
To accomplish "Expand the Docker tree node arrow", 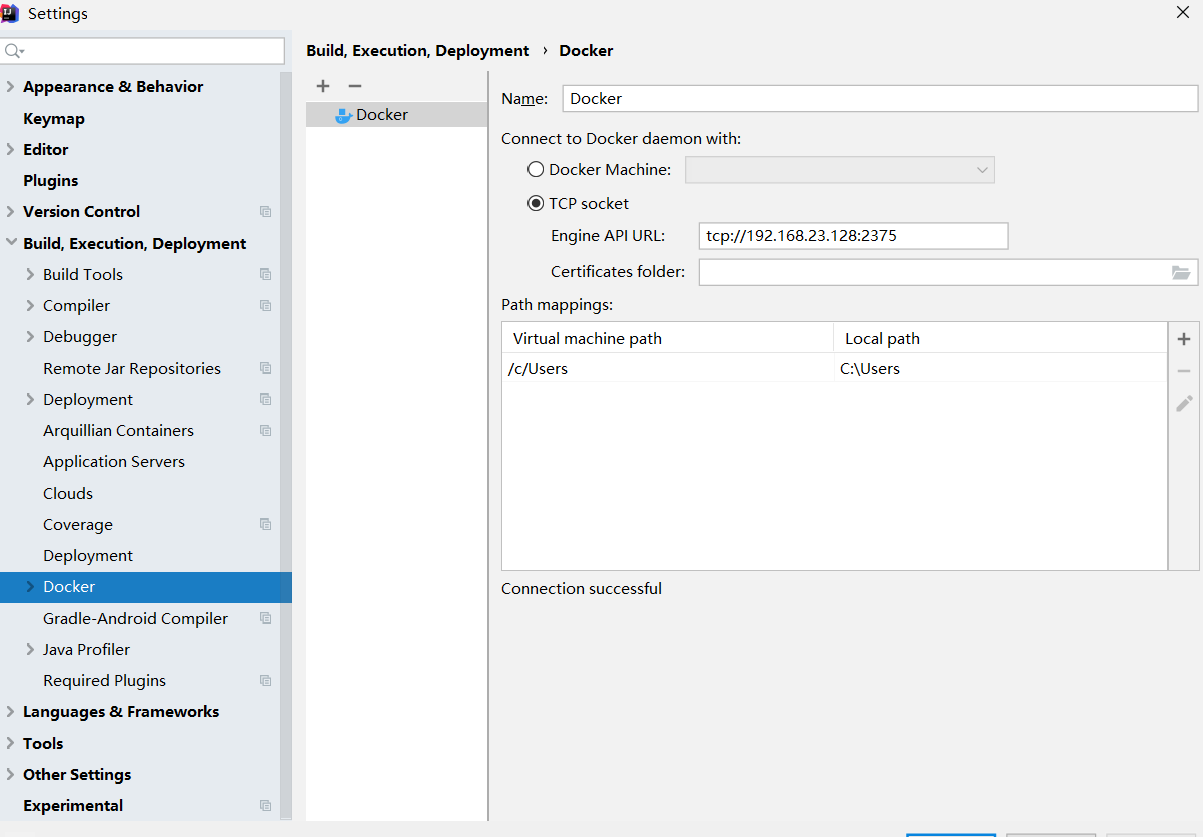I will (x=30, y=587).
